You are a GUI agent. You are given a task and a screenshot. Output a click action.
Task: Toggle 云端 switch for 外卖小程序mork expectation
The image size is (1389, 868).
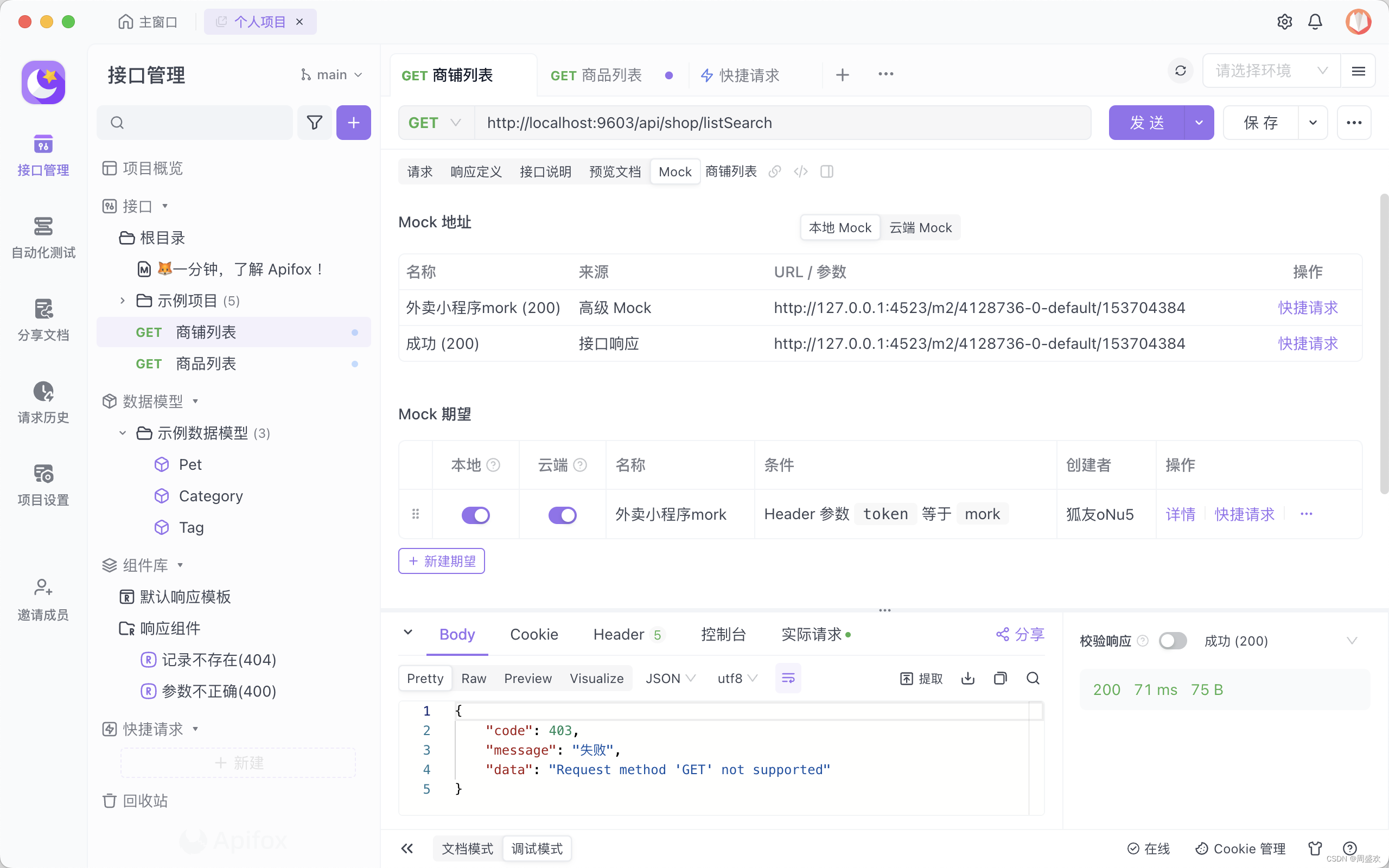pos(562,514)
